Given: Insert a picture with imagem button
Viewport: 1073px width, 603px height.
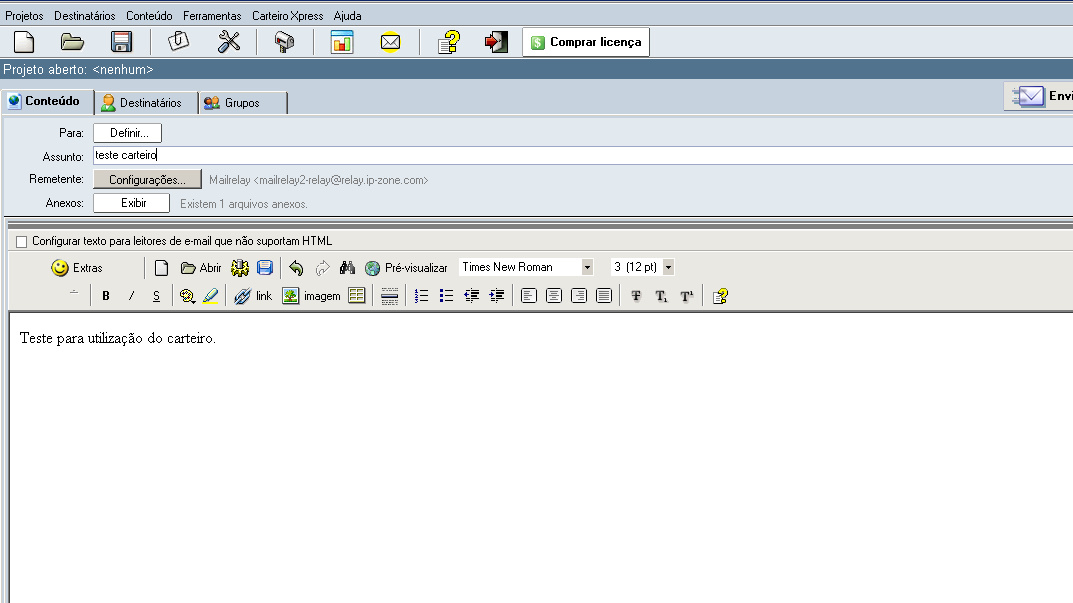Looking at the screenshot, I should pyautogui.click(x=311, y=296).
